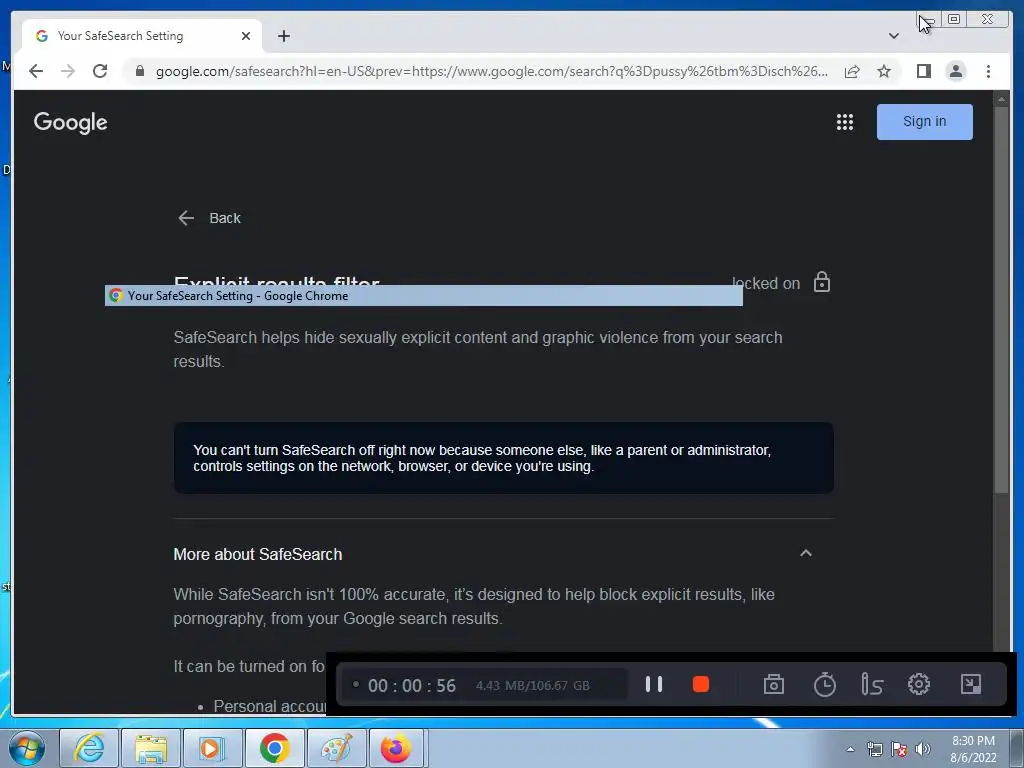Click 'While SafeSearch isn't 100% accurate' text
Screen dimensions: 1024x768
coord(473,606)
